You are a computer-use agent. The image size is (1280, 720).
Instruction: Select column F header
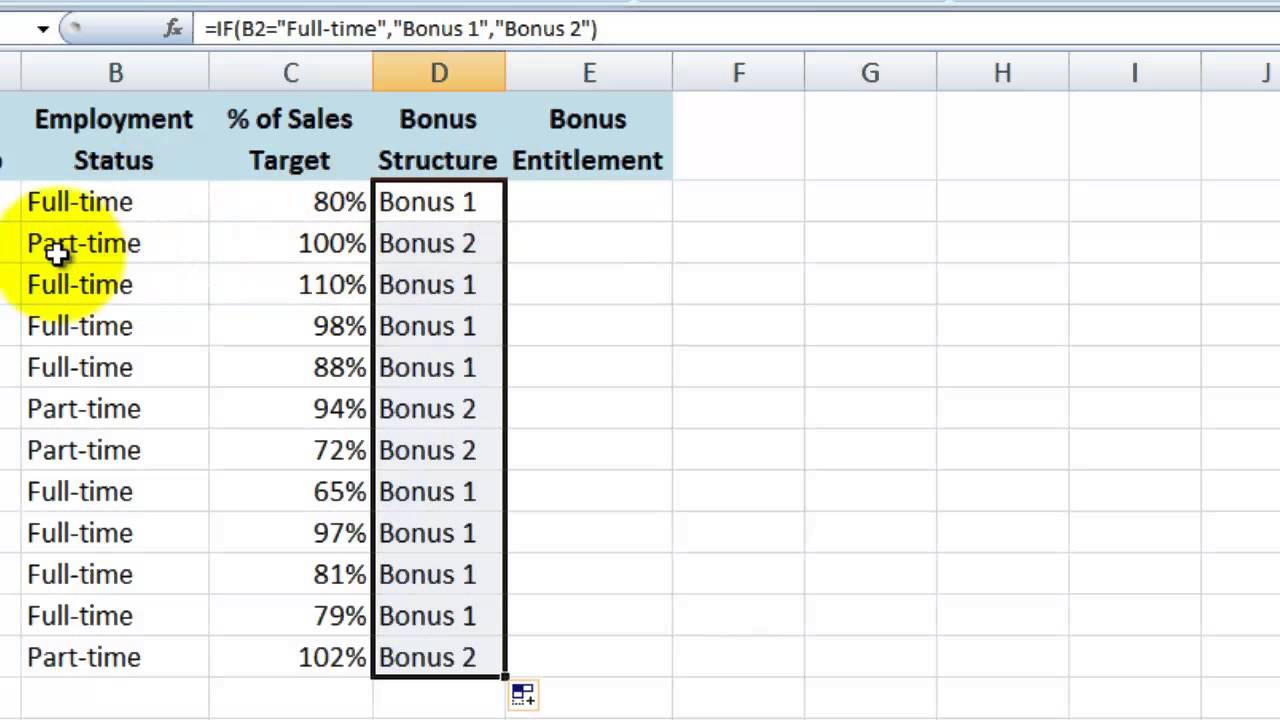pos(738,72)
